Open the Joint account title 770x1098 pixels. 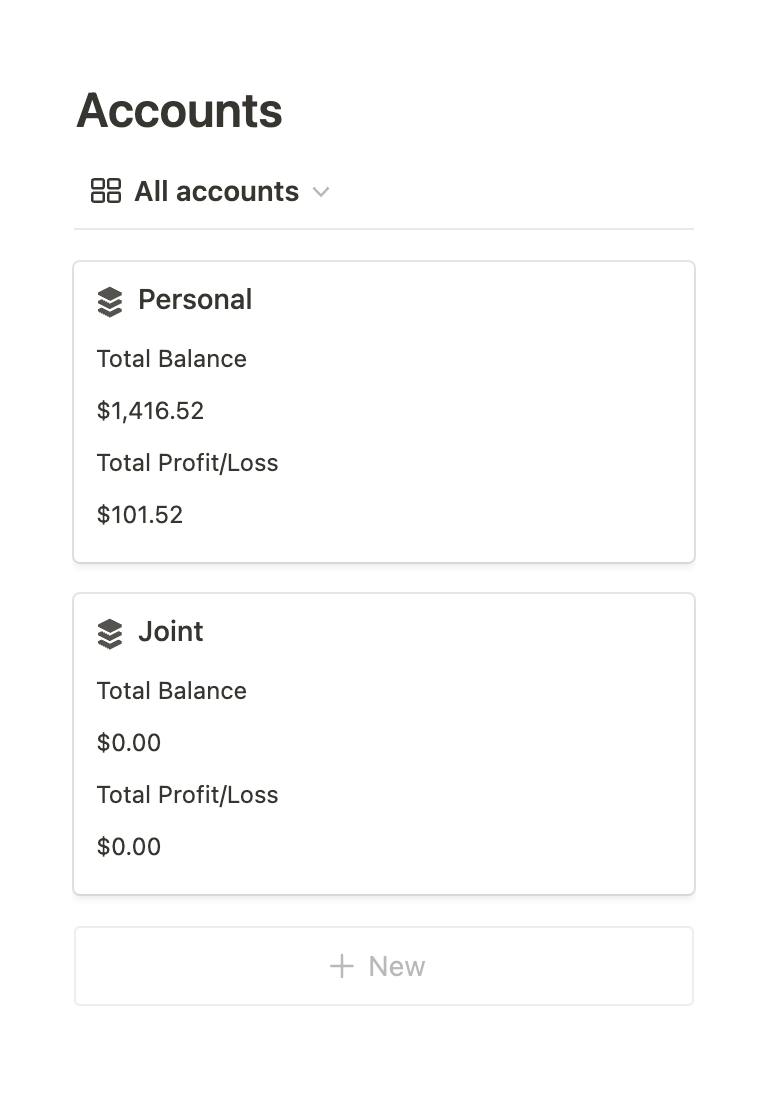click(x=171, y=632)
